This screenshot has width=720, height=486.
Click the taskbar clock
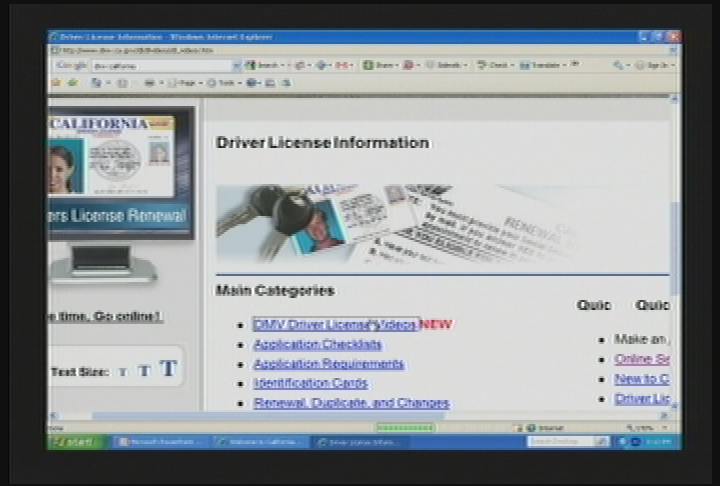[x=658, y=442]
